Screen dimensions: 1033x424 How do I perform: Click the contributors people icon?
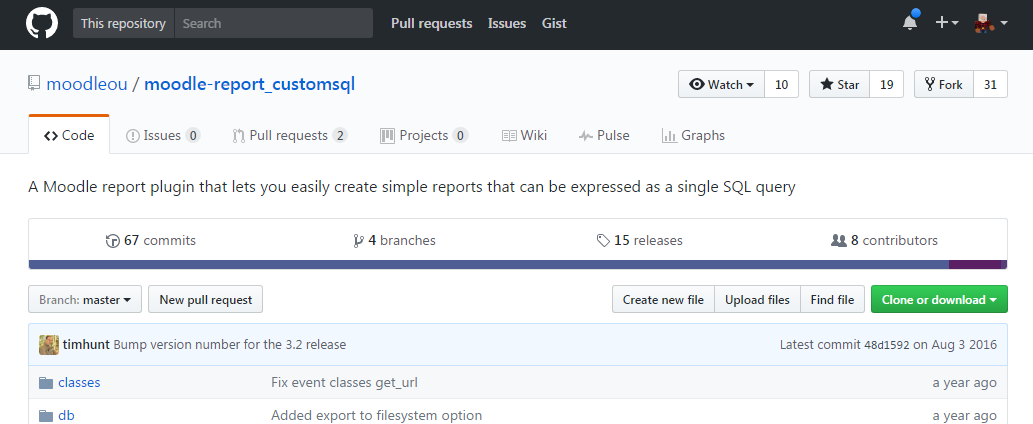838,240
